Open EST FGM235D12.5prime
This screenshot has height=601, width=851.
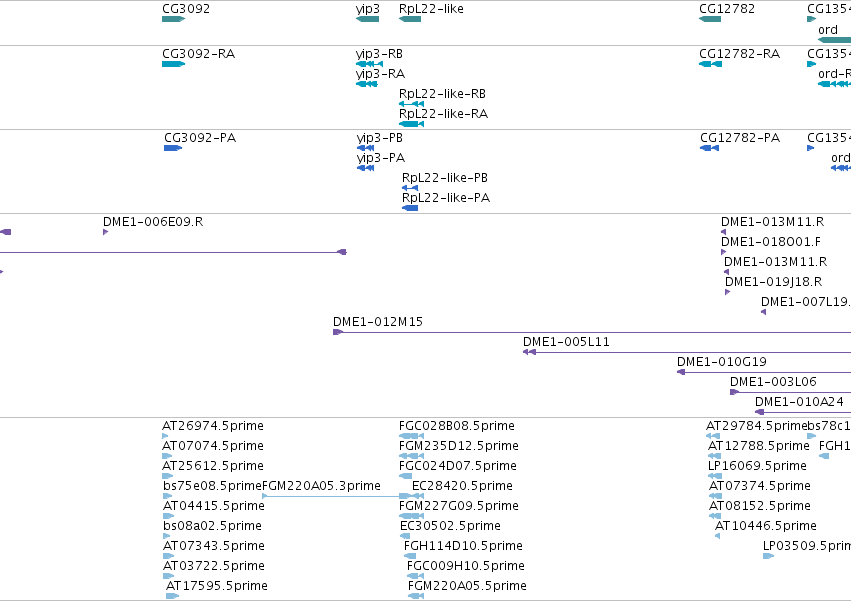click(459, 446)
